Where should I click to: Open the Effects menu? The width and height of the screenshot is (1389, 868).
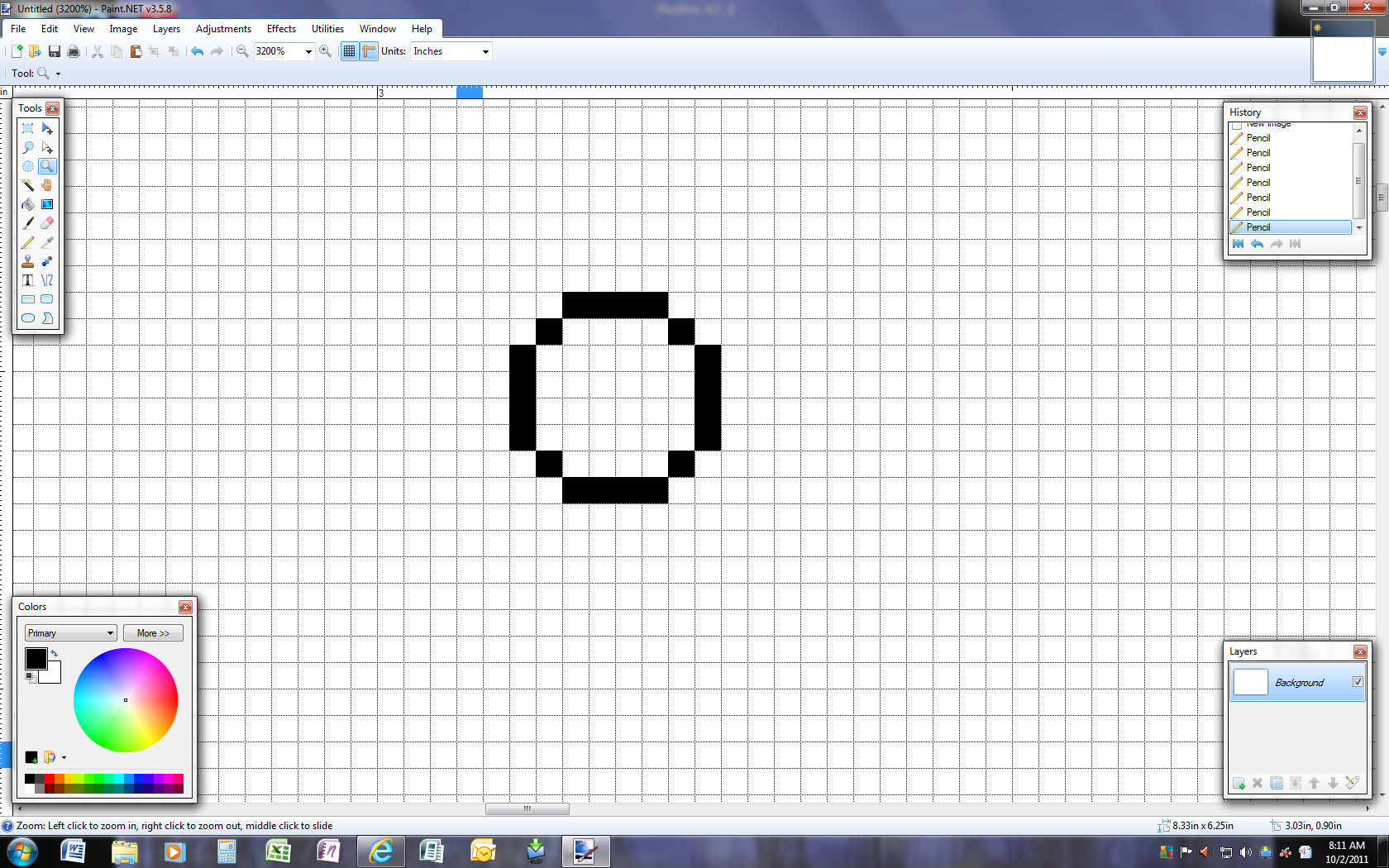(x=281, y=29)
